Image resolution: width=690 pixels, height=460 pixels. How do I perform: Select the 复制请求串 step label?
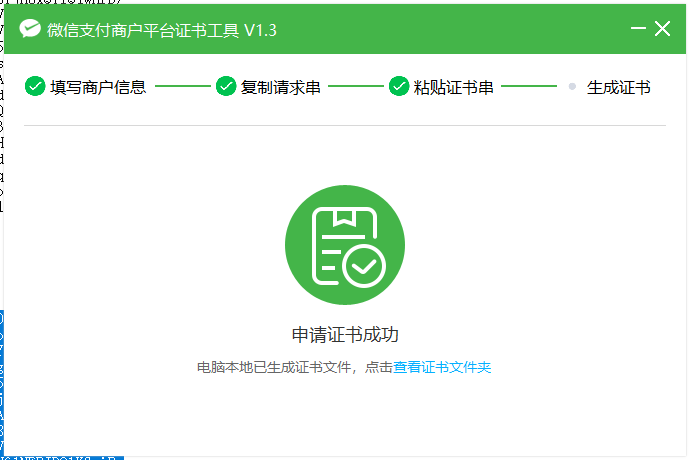280,87
